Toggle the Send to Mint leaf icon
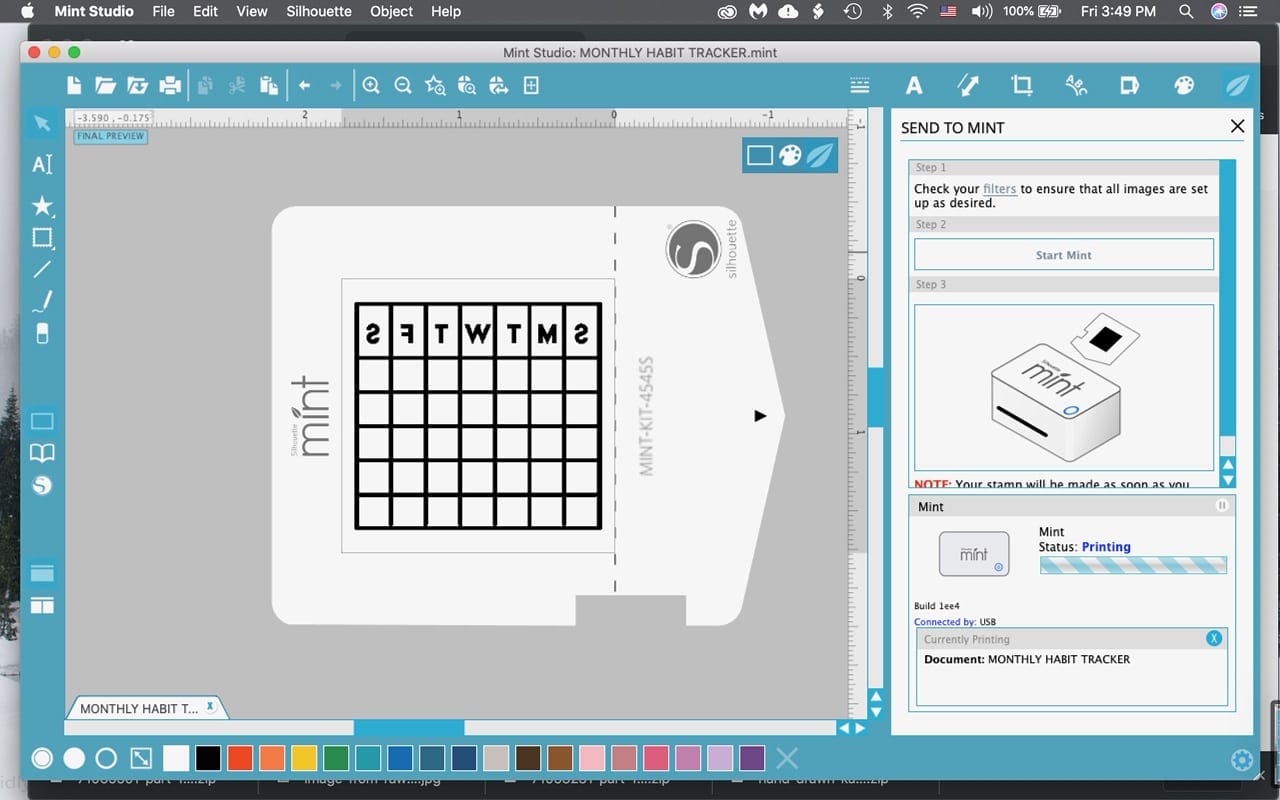1280x800 pixels. pos(1237,86)
